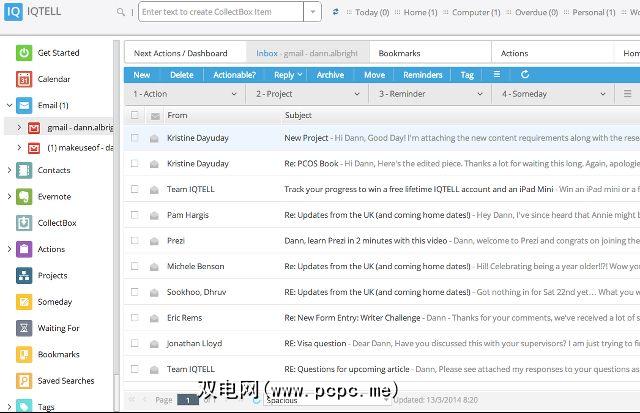Switch to the Actions tab
Image resolution: width=640 pixels, height=413 pixels.
click(x=553, y=53)
